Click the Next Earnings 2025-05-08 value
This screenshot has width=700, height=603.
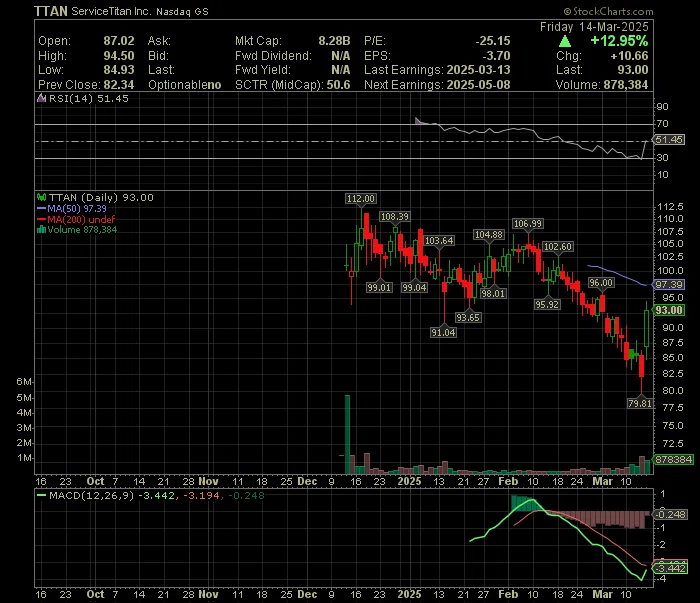point(478,85)
